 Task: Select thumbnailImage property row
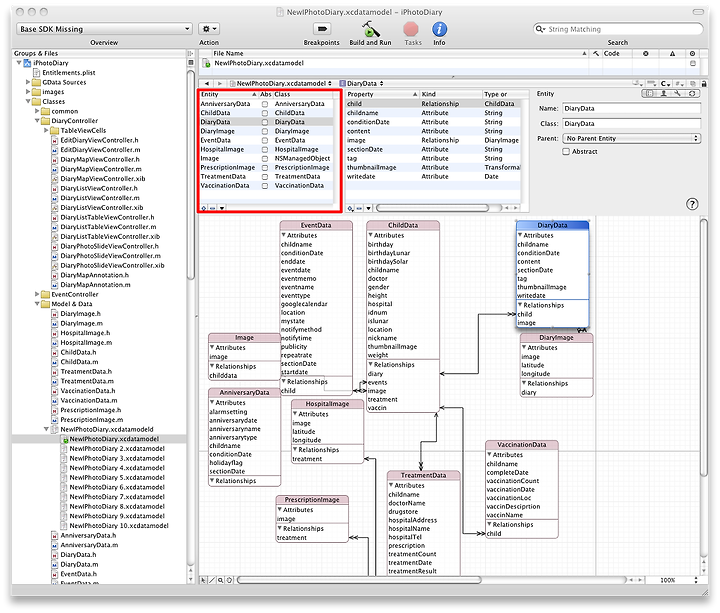point(433,168)
